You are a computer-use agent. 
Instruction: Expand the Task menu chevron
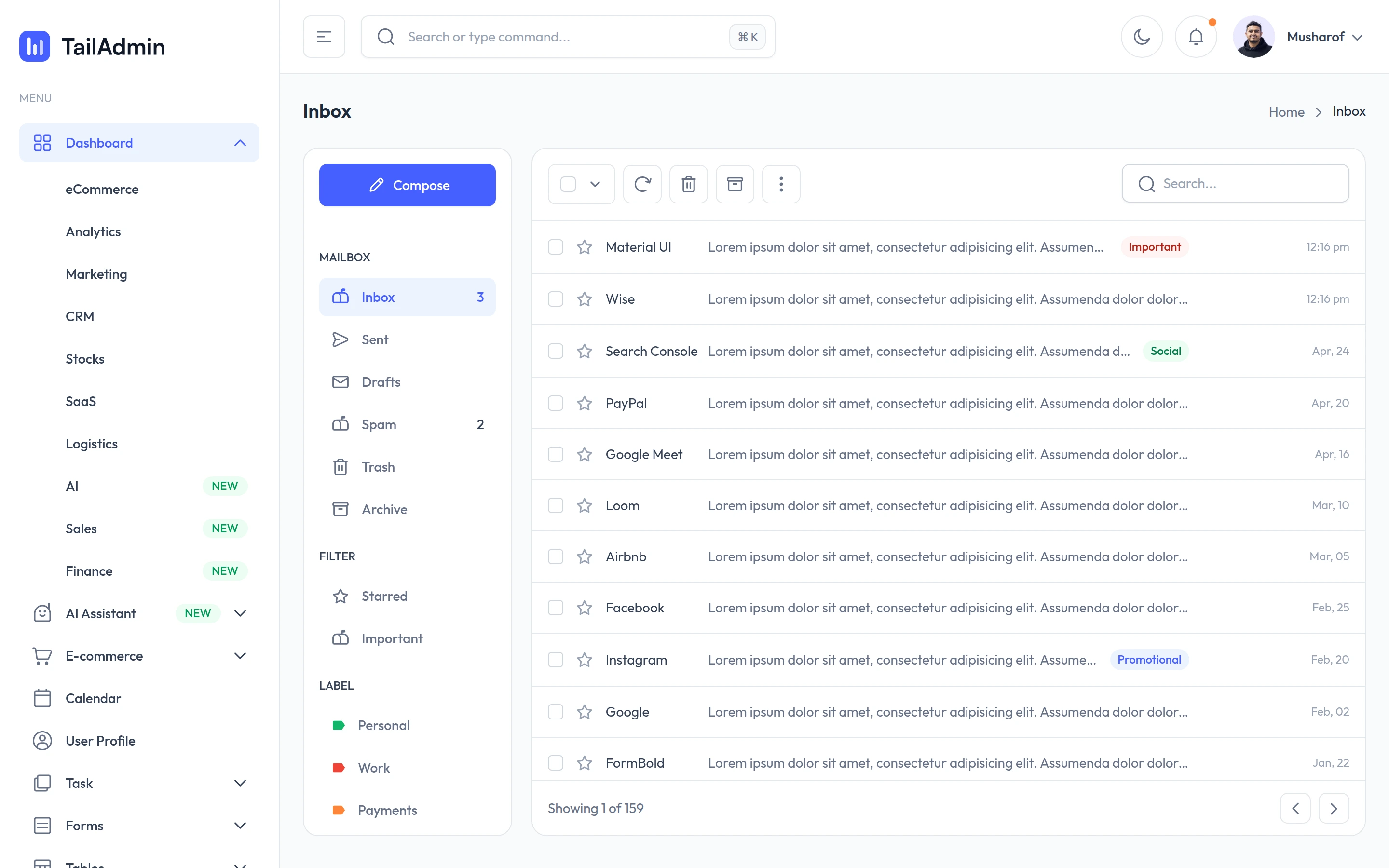tap(240, 783)
